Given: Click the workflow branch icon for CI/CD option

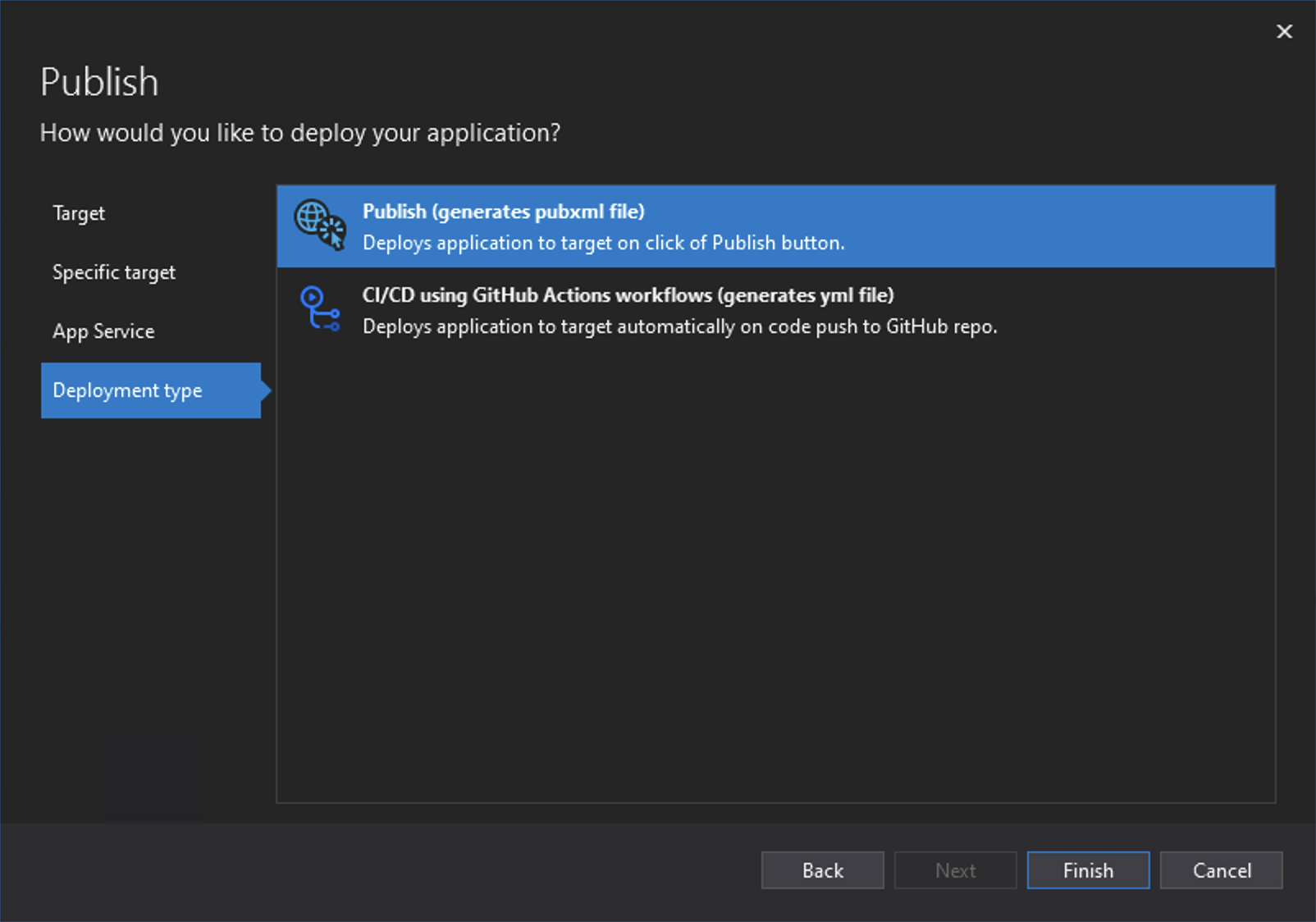Looking at the screenshot, I should 322,310.
